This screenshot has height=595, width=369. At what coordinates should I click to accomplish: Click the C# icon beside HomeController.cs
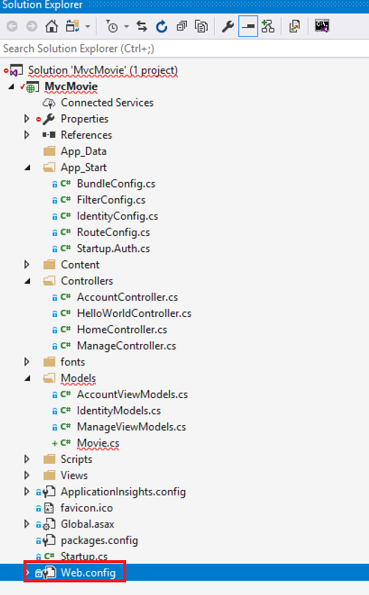pyautogui.click(x=66, y=329)
